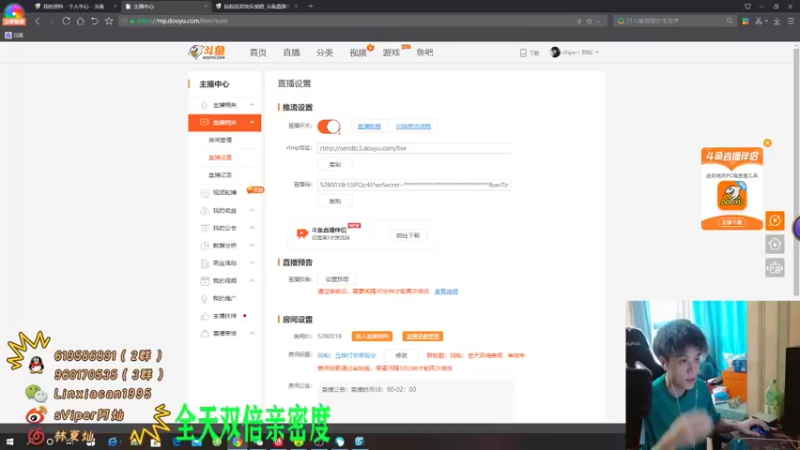Image resolution: width=800 pixels, height=450 pixels.
Task: Click the stream key input field
Action: pos(414,185)
